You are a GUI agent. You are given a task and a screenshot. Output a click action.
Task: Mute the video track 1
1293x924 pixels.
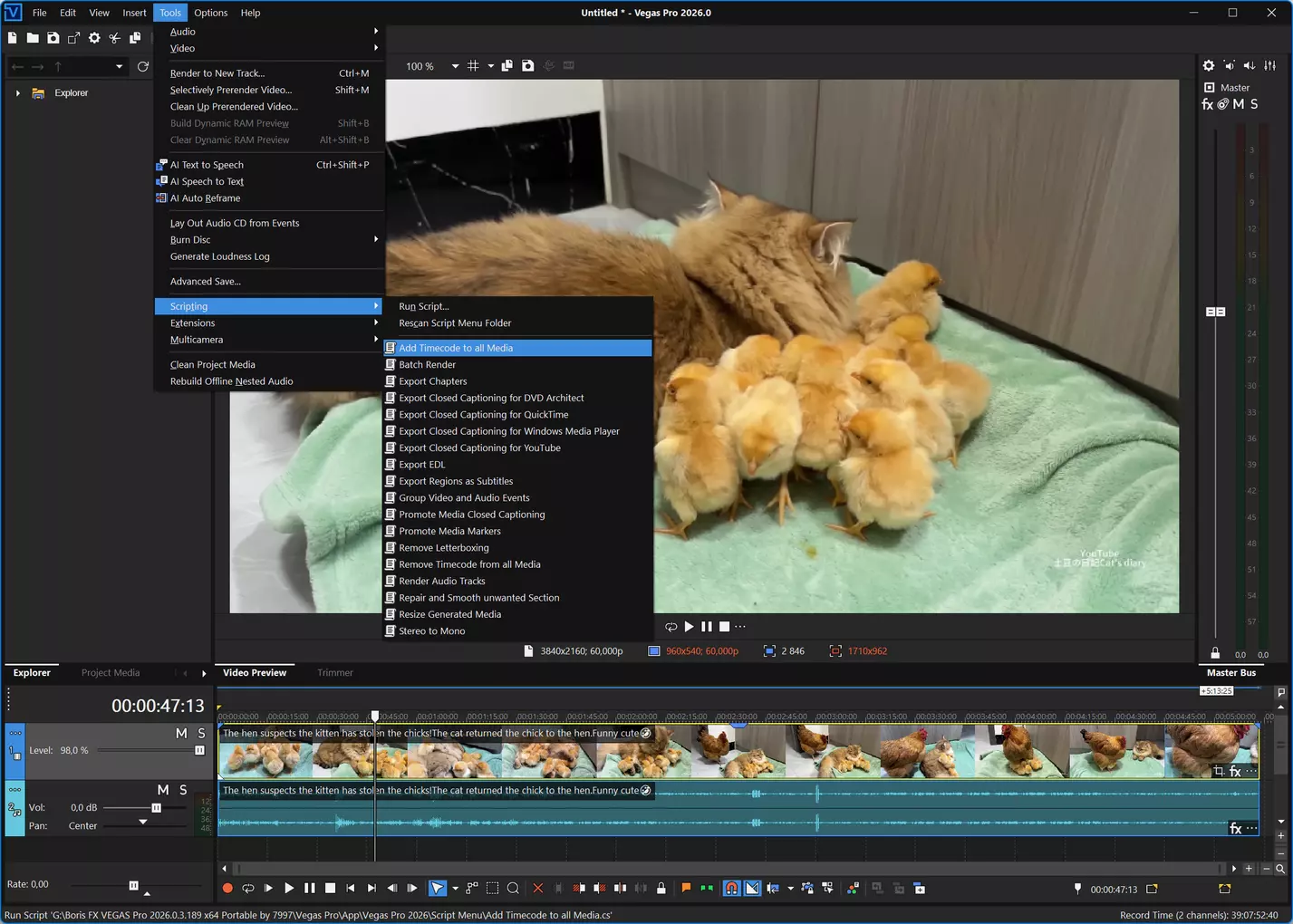pos(181,733)
